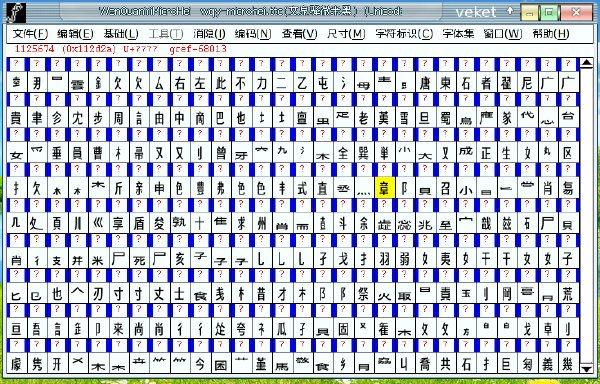Select the 蜀 glyph cell

[x=445, y=117]
